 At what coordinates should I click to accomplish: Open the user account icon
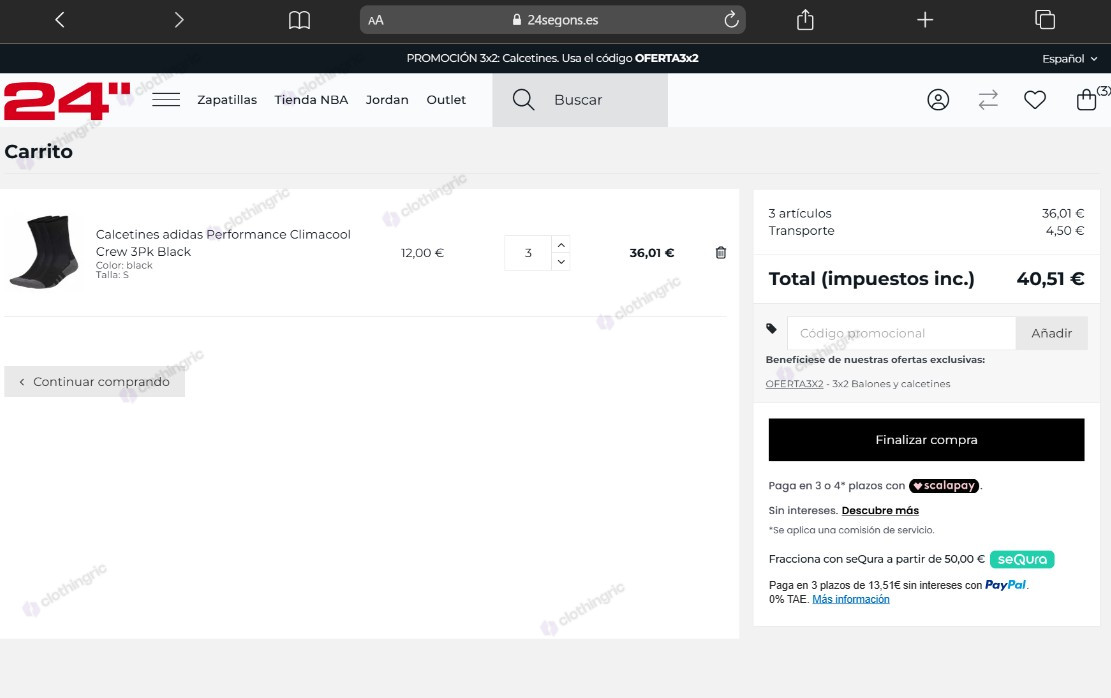(x=938, y=100)
